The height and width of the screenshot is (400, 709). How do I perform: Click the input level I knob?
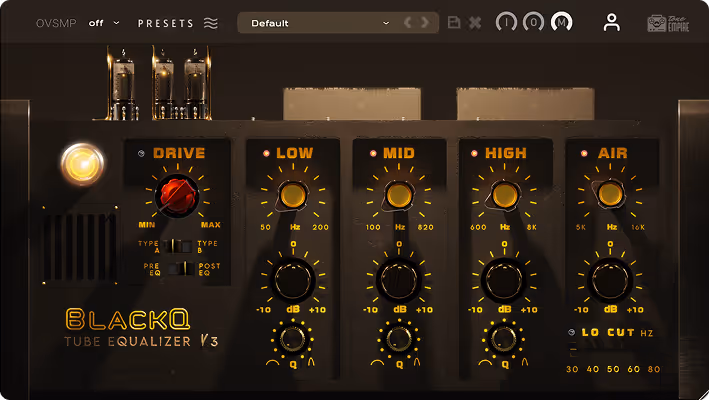pyautogui.click(x=506, y=22)
